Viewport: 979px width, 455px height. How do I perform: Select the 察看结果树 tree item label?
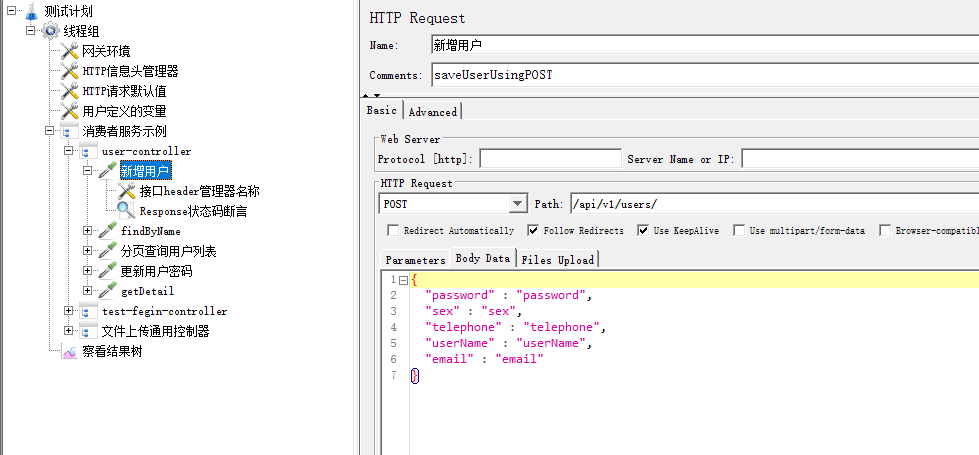(112, 351)
